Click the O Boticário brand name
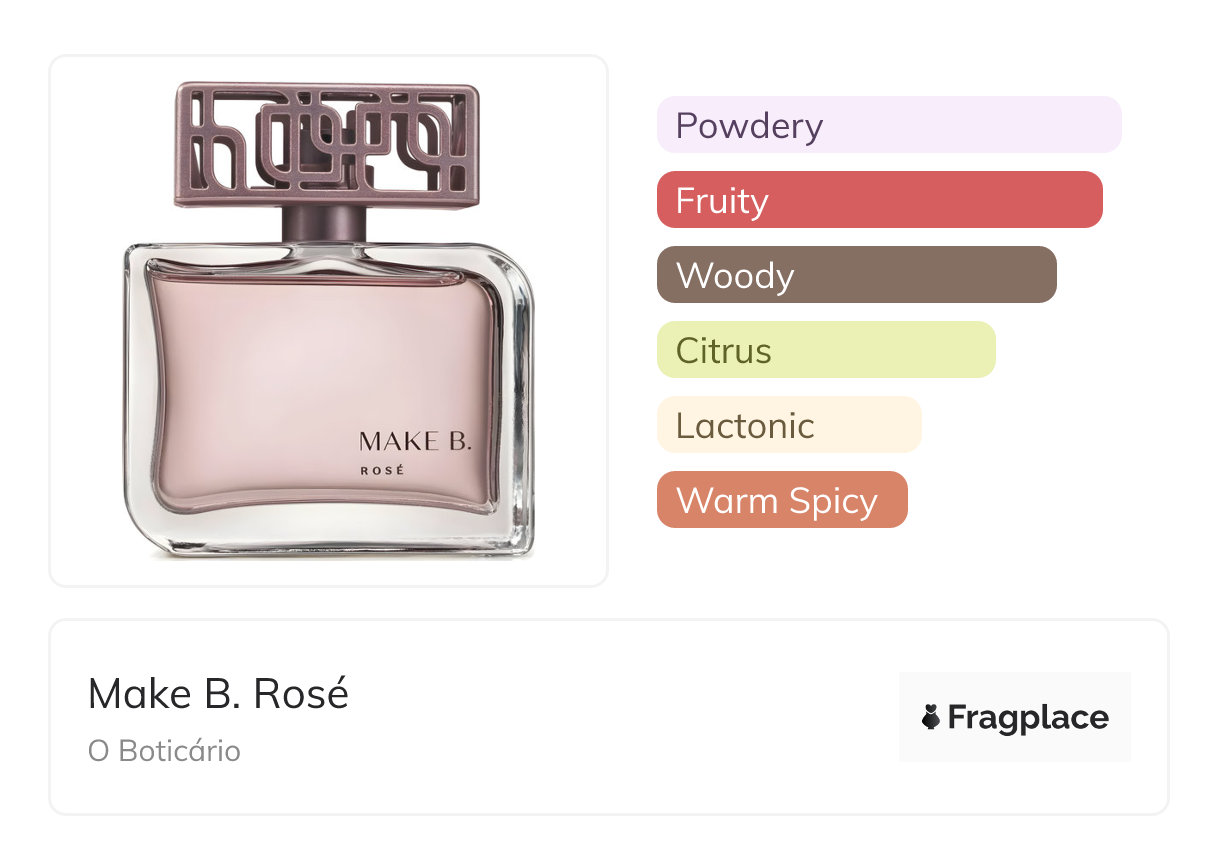The width and height of the screenshot is (1218, 864). 164,751
